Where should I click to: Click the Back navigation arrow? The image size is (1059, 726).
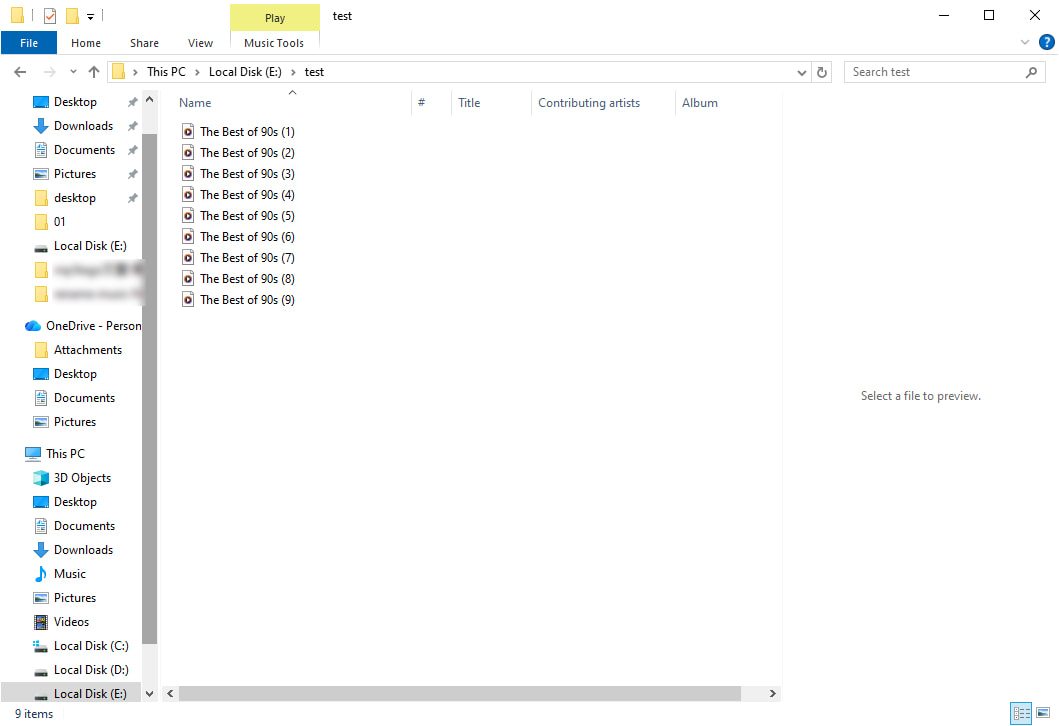pos(20,72)
